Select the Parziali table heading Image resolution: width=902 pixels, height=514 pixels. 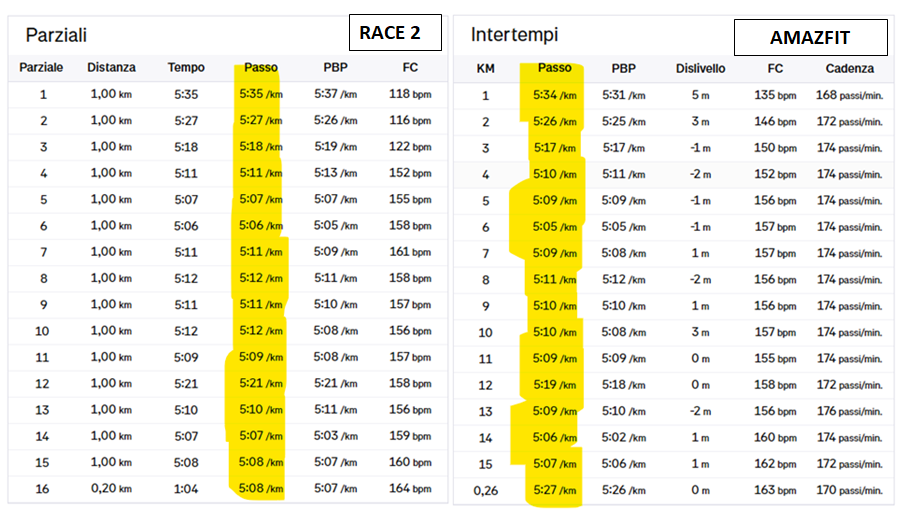[56, 35]
